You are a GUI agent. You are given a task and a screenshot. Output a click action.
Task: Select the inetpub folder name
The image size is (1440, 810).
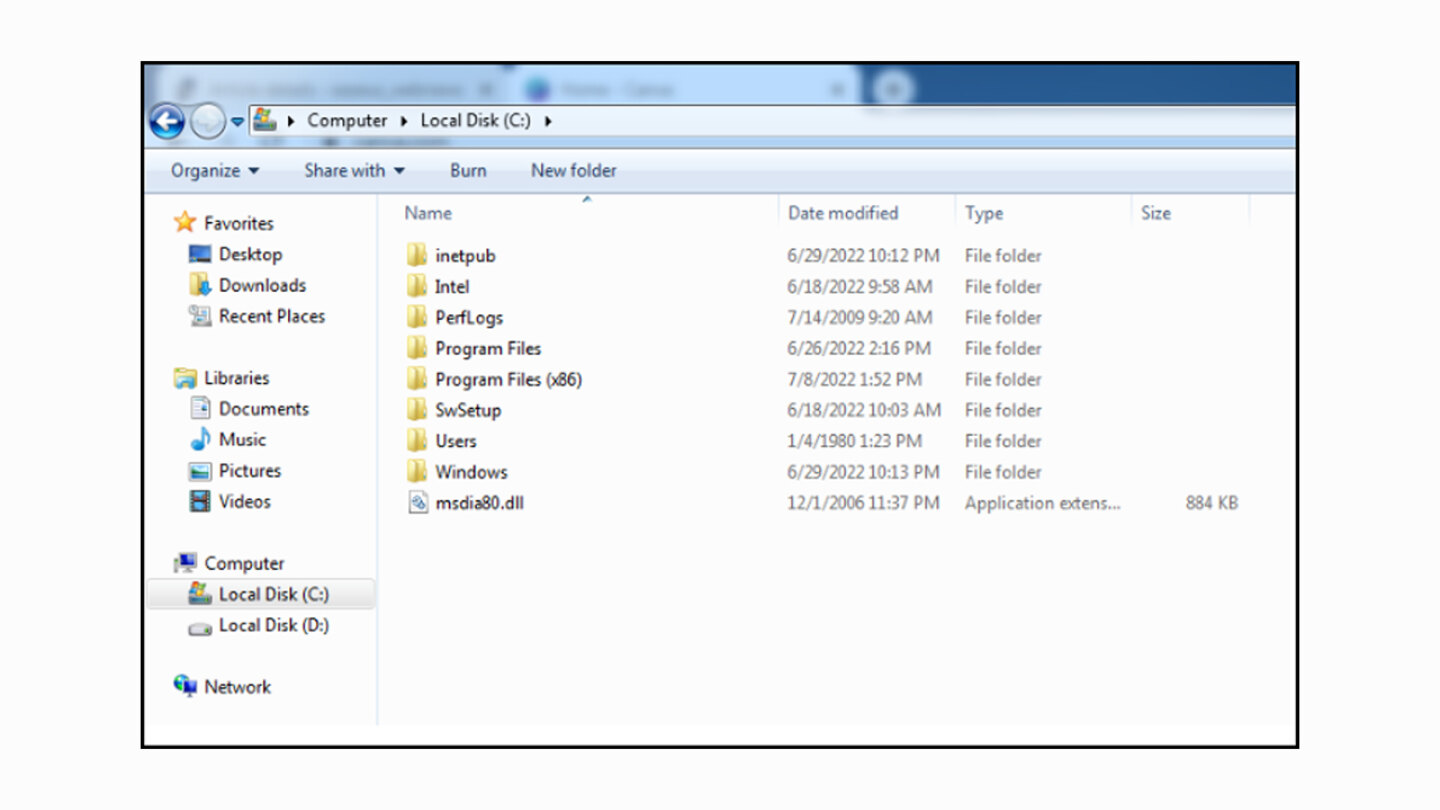coord(465,256)
